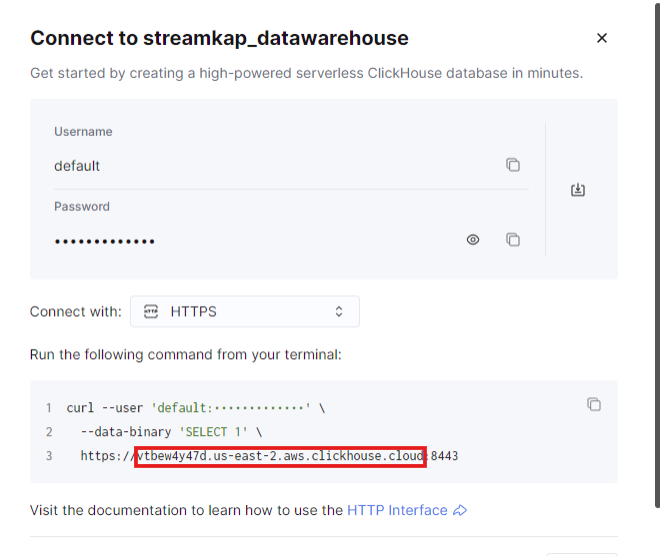Reveal password with the eye icon
662x556 pixels.
[473, 240]
